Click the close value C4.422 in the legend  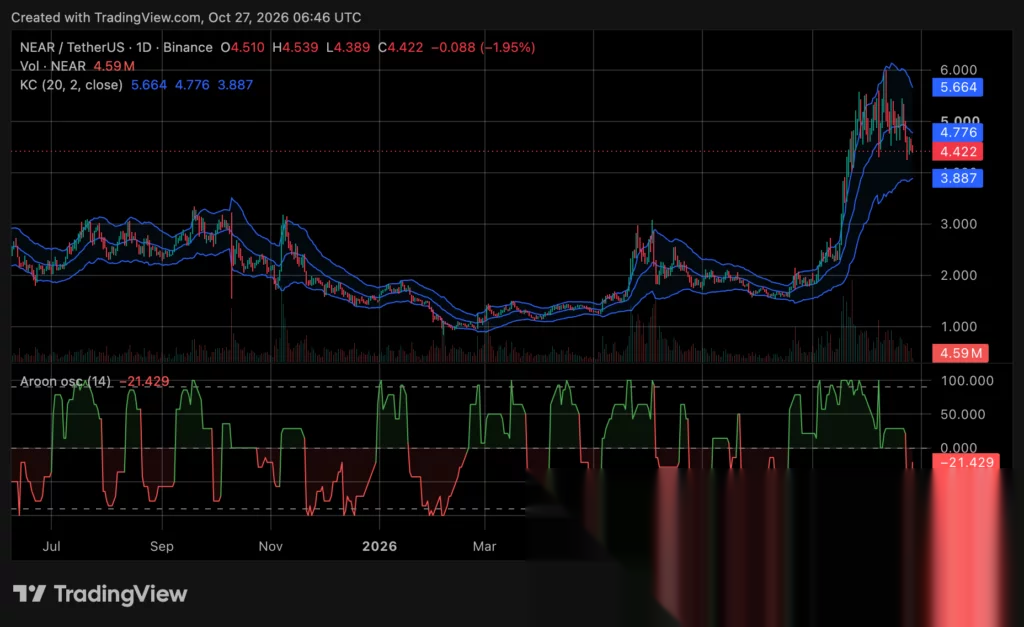click(400, 47)
